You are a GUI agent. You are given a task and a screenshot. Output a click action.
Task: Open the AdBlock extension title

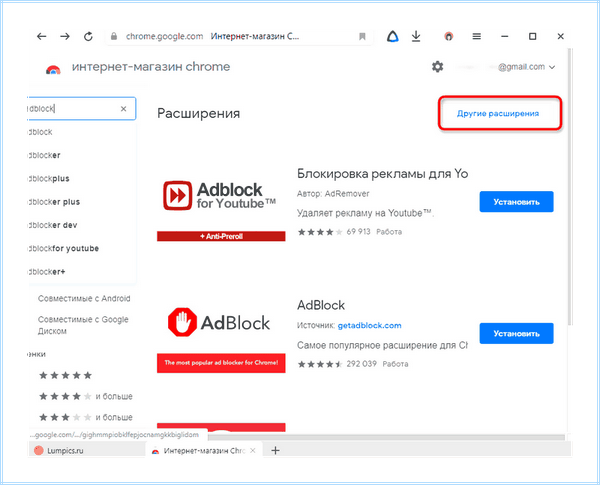[321, 305]
